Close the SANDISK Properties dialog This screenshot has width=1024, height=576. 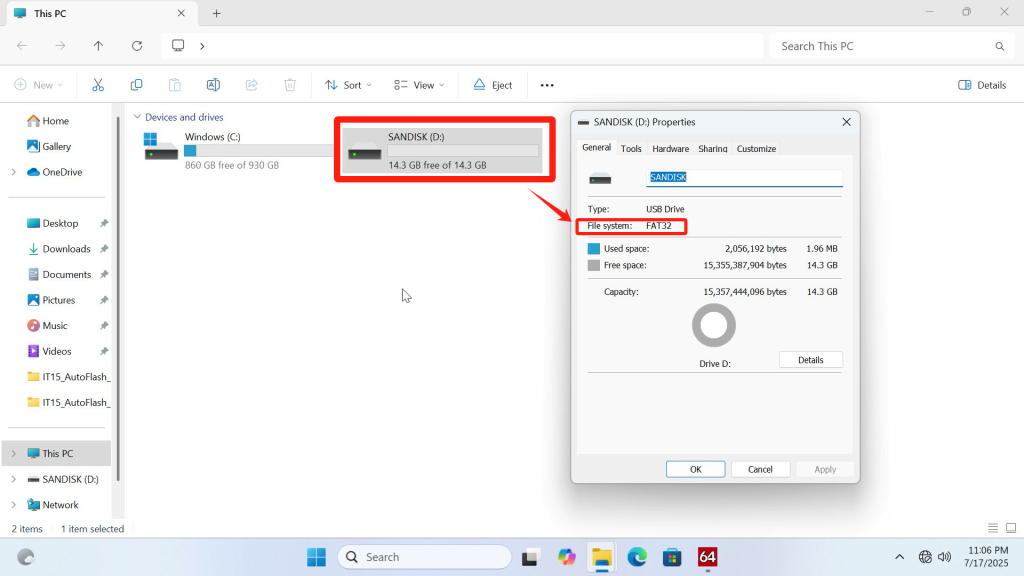click(846, 122)
